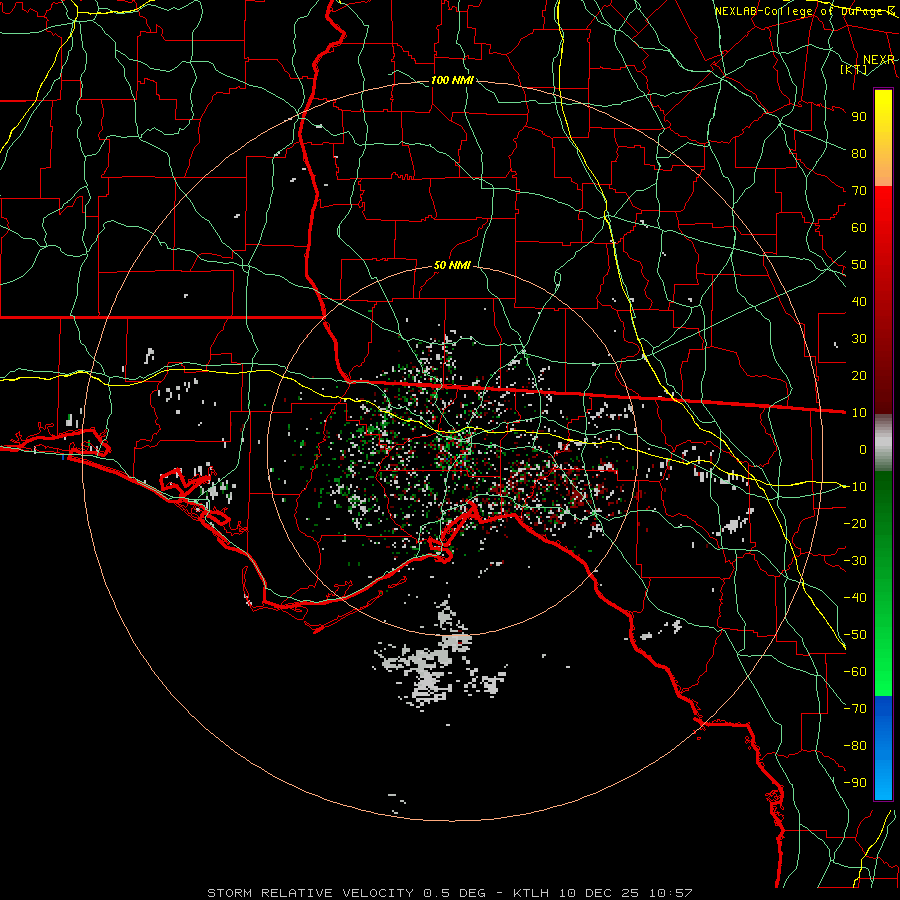Viewport: 900px width, 900px height.
Task: Select the -10 value on velocity scale
Action: point(855,487)
